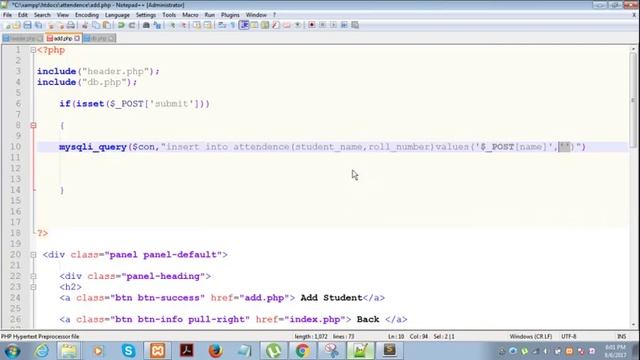Click the scroll up arrow of editor

(x=633, y=49)
